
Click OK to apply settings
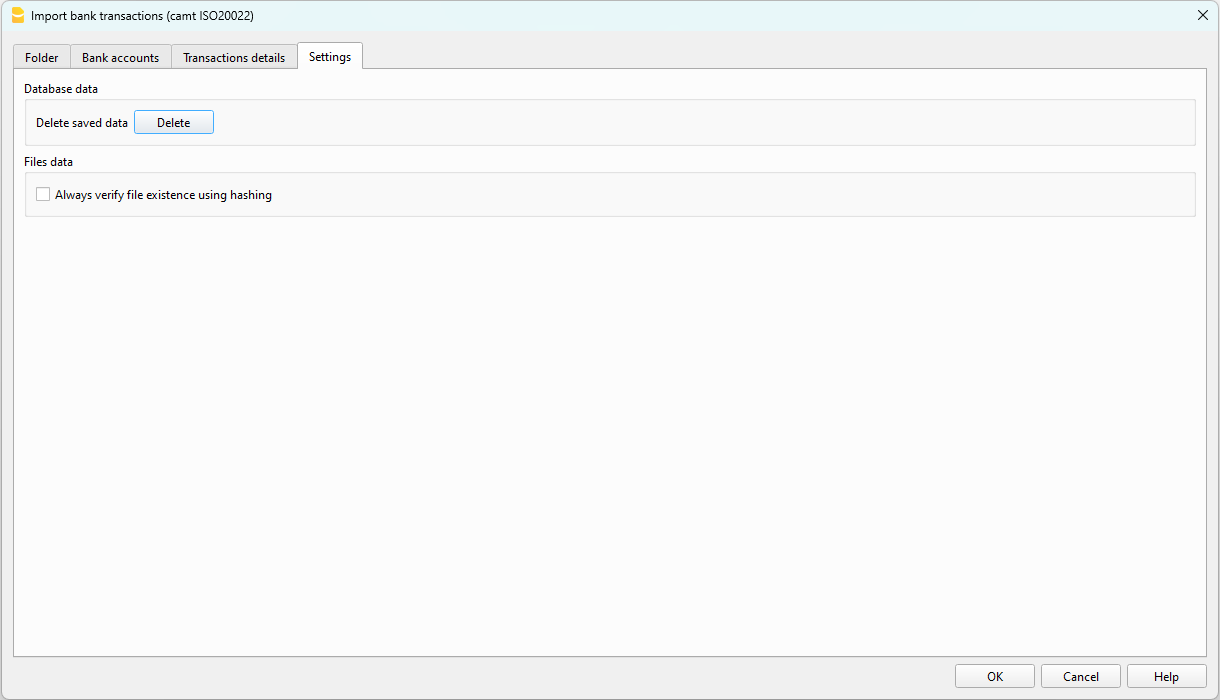tap(994, 675)
